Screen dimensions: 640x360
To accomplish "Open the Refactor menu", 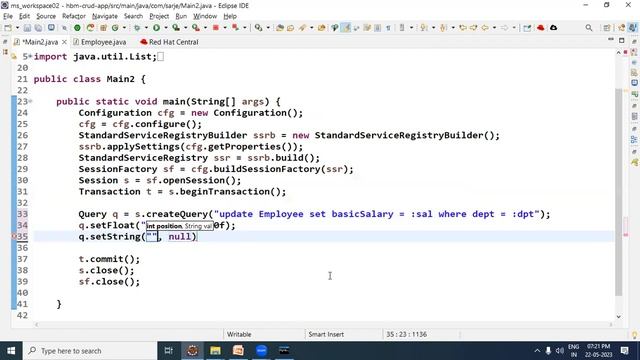I will 74,16.
